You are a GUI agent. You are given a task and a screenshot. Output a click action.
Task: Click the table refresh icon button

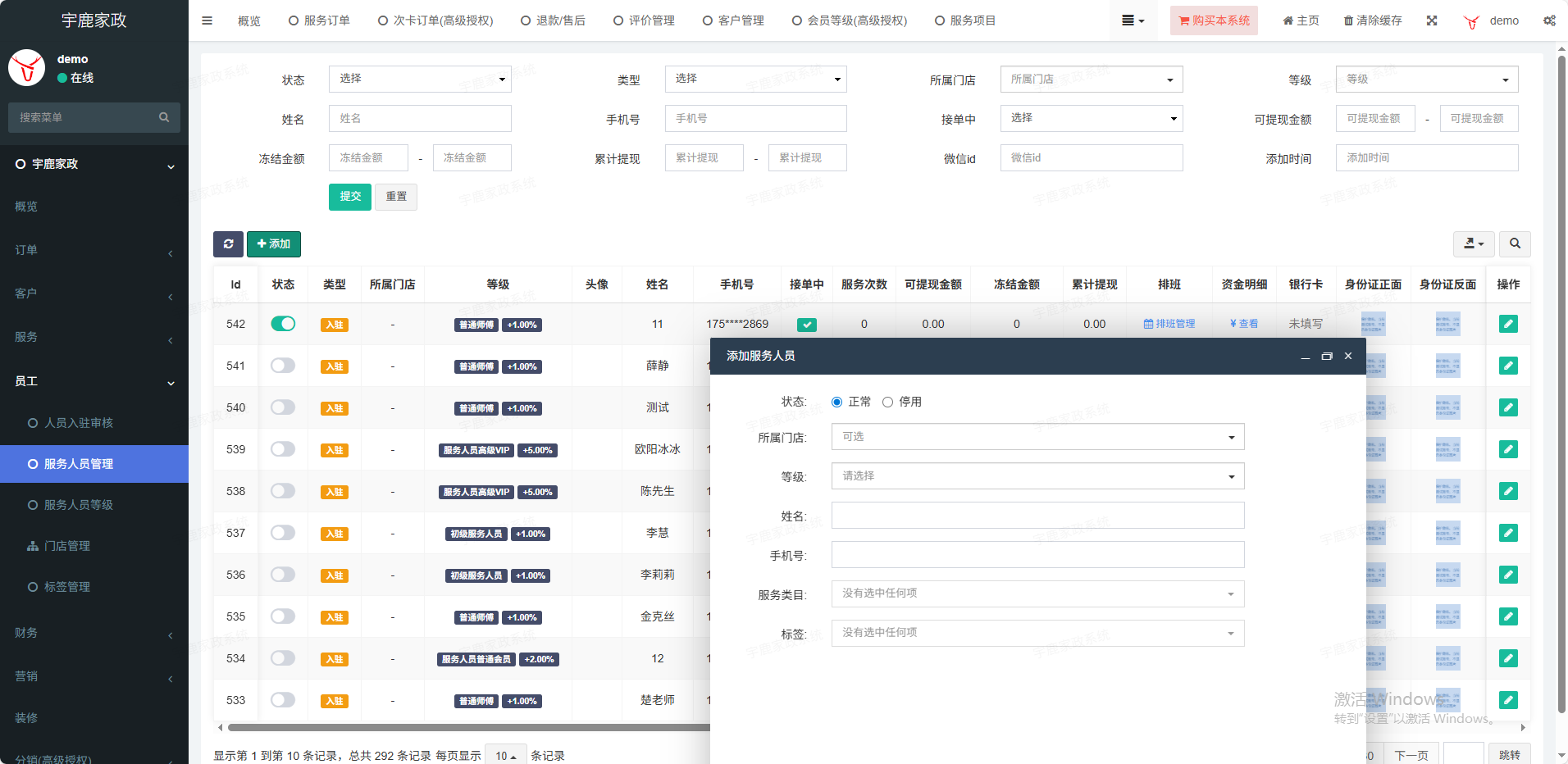228,244
